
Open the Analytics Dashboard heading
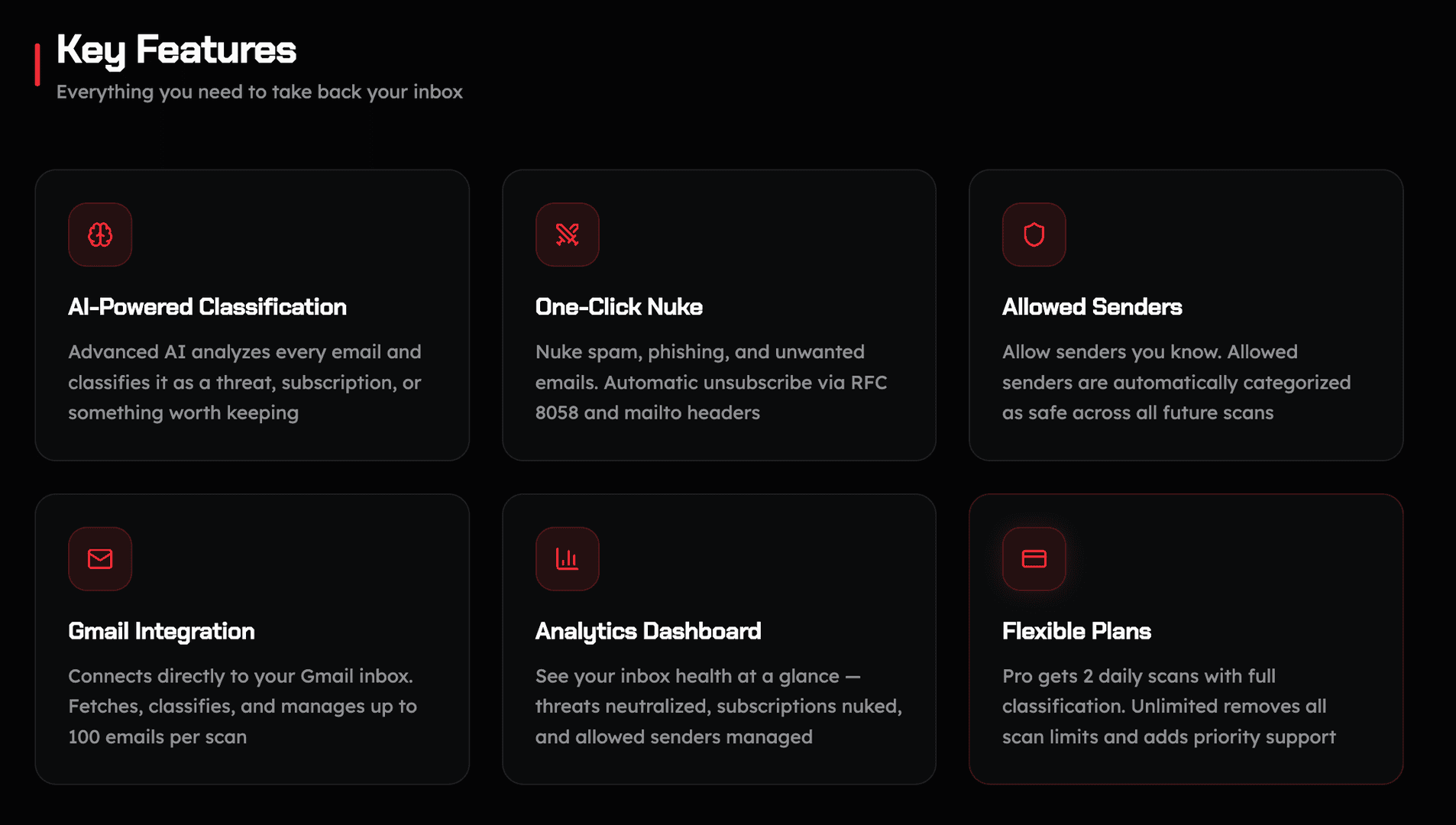pos(648,632)
